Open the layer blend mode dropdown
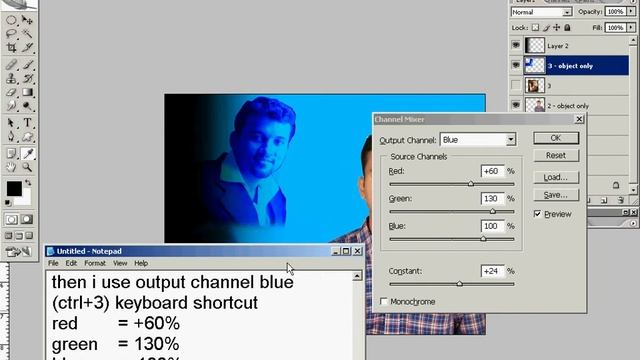Image resolution: width=640 pixels, height=360 pixels. (567, 12)
